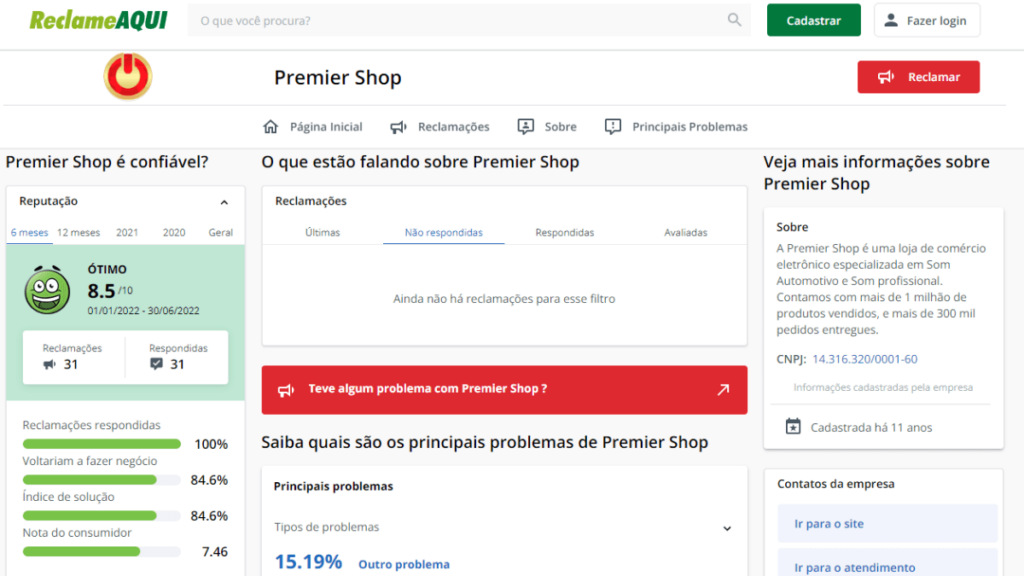
Task: Click the user icon on Fazer login
Action: 888,19
